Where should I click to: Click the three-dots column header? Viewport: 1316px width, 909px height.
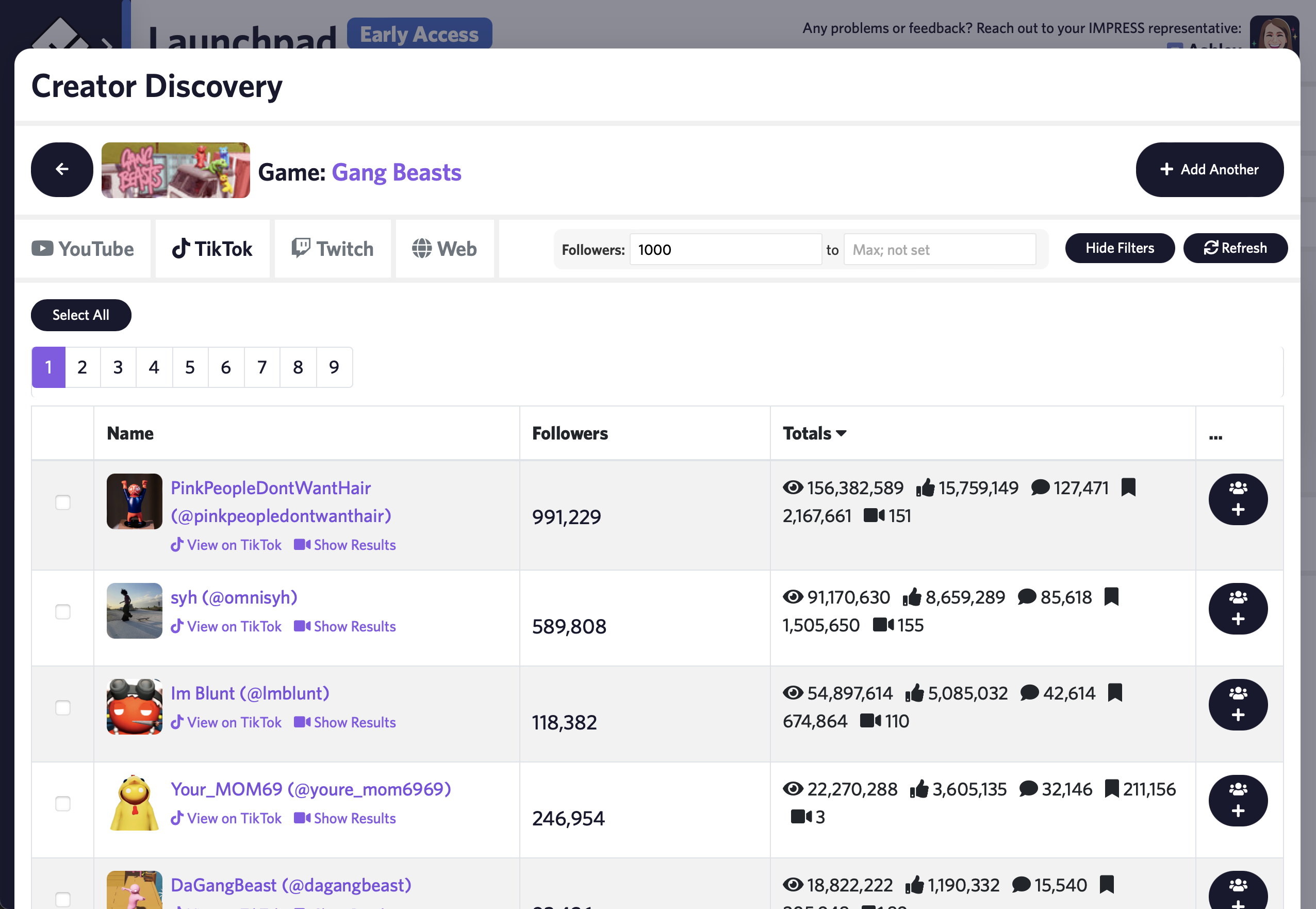(1215, 436)
